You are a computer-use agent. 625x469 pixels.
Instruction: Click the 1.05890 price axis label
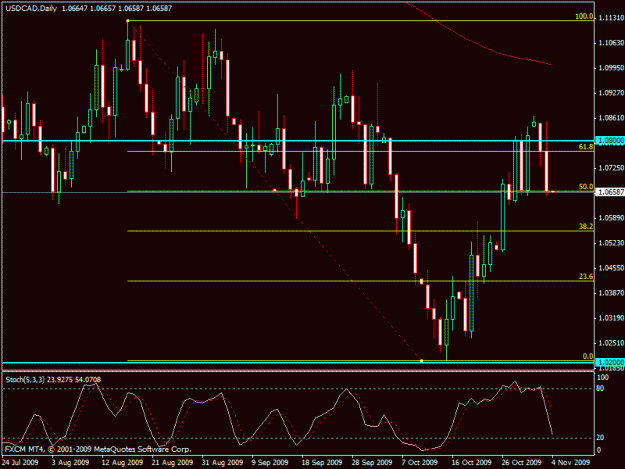click(x=611, y=218)
